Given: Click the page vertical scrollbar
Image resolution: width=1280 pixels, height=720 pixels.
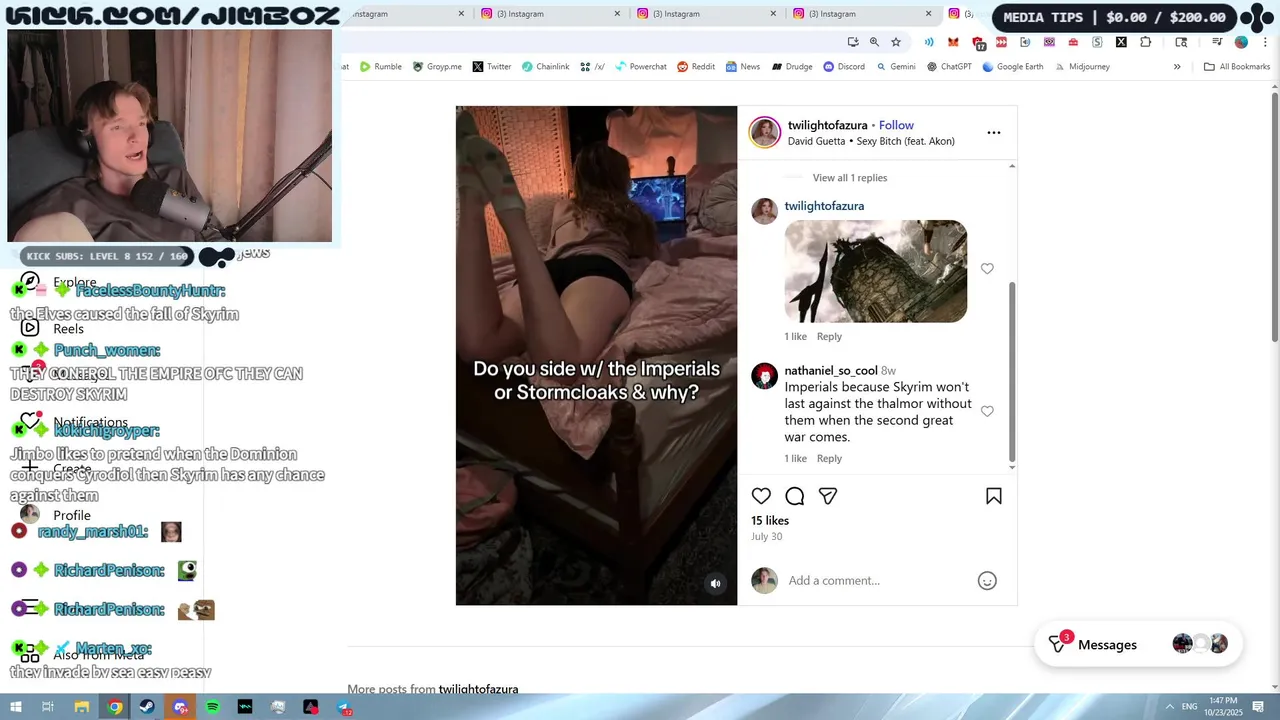Looking at the screenshot, I should (1275, 218).
